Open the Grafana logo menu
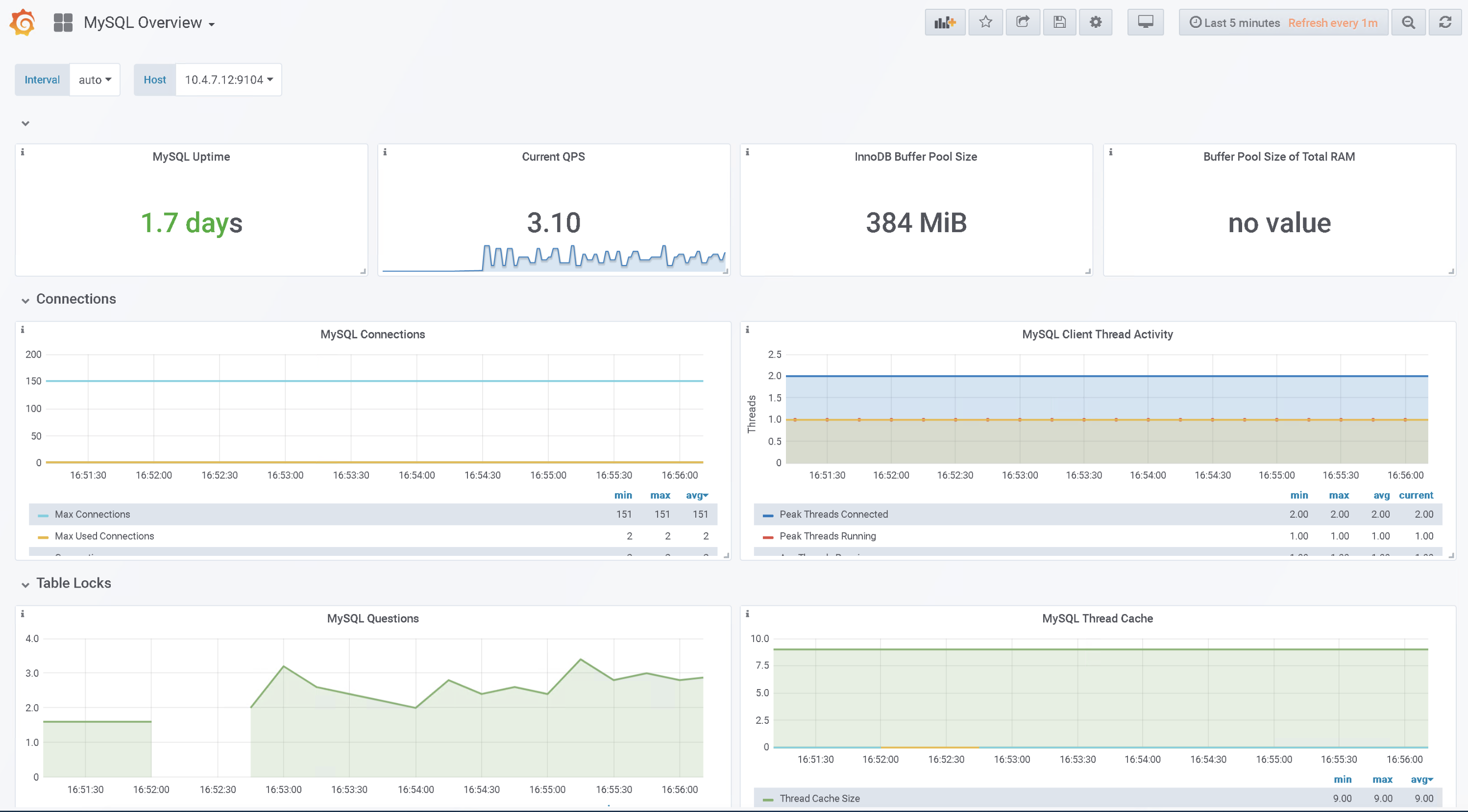The width and height of the screenshot is (1468, 812). 22,22
